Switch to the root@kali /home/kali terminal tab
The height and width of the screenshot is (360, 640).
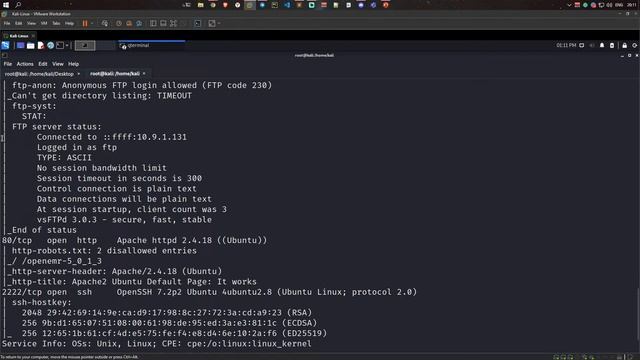(x=118, y=74)
